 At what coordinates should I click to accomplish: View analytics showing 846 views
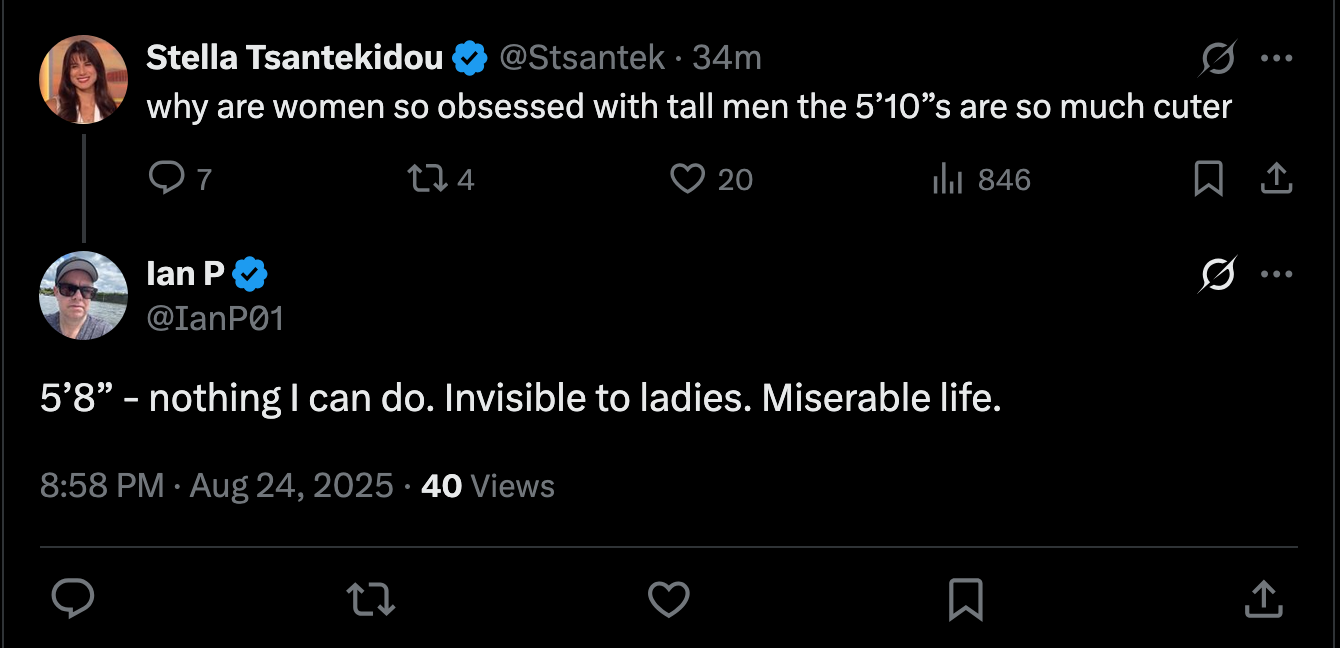[946, 179]
